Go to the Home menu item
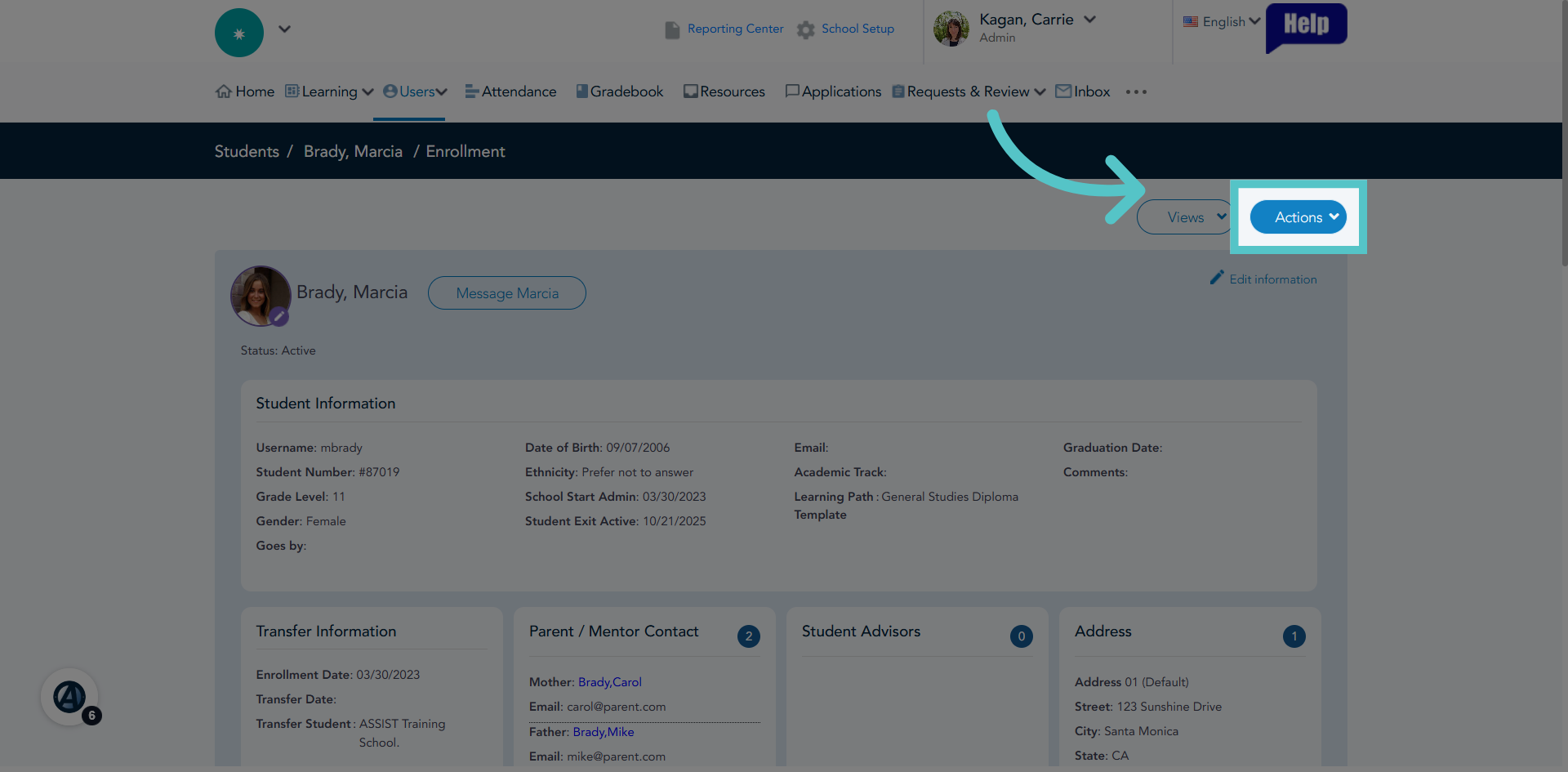The width and height of the screenshot is (1568, 772). 255,91
